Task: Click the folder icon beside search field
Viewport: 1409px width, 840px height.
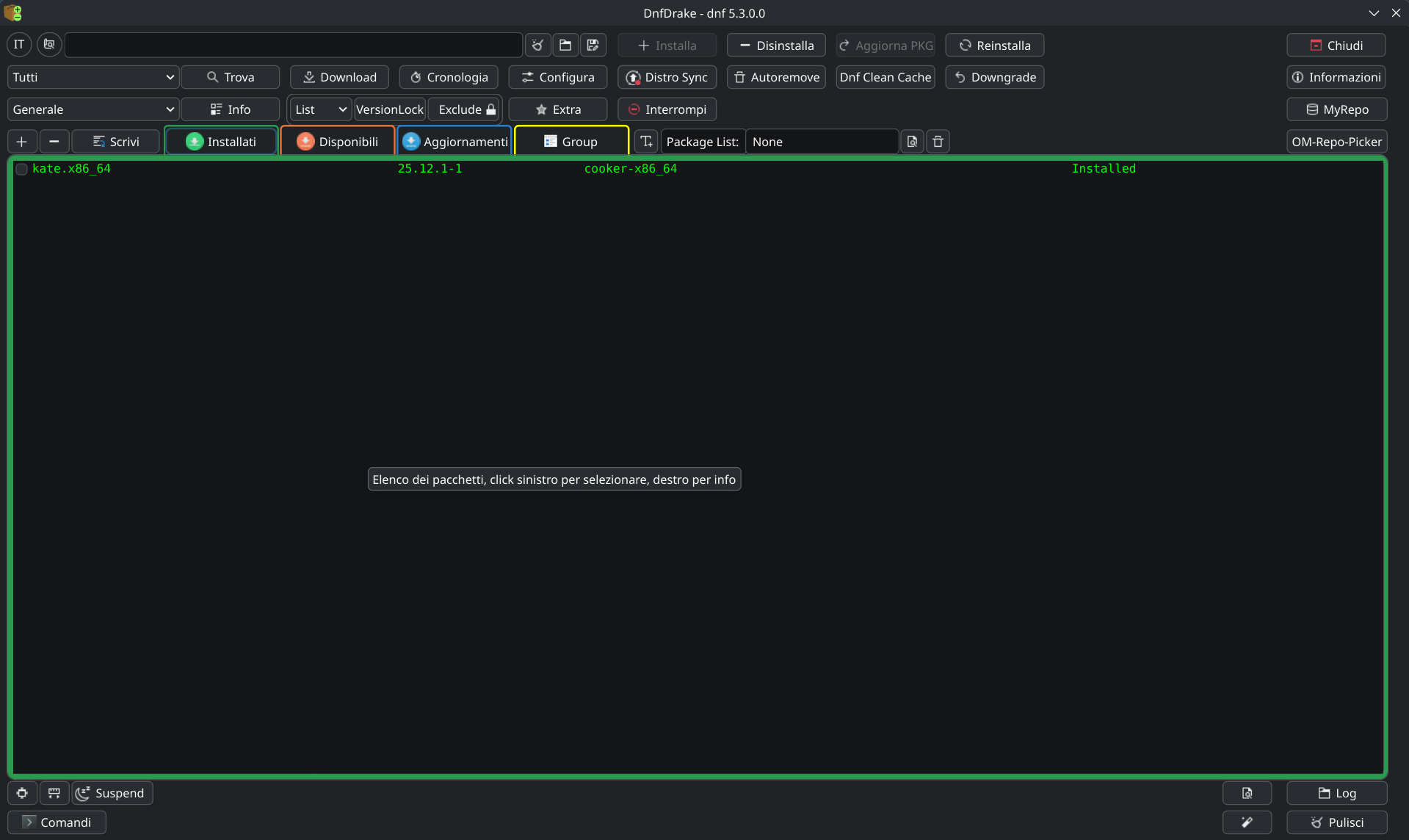Action: coord(565,45)
